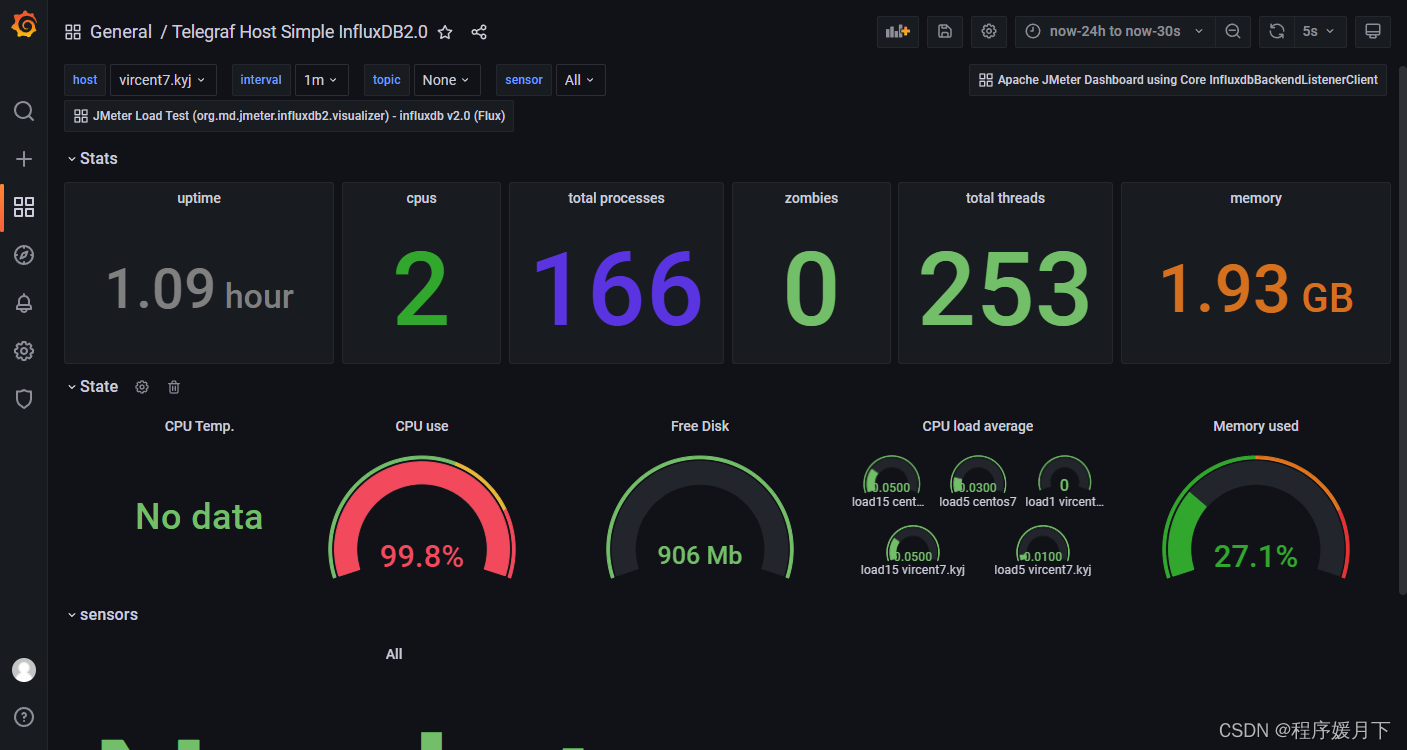The height and width of the screenshot is (750, 1407).
Task: Refresh the dashboard now
Action: click(x=1277, y=31)
